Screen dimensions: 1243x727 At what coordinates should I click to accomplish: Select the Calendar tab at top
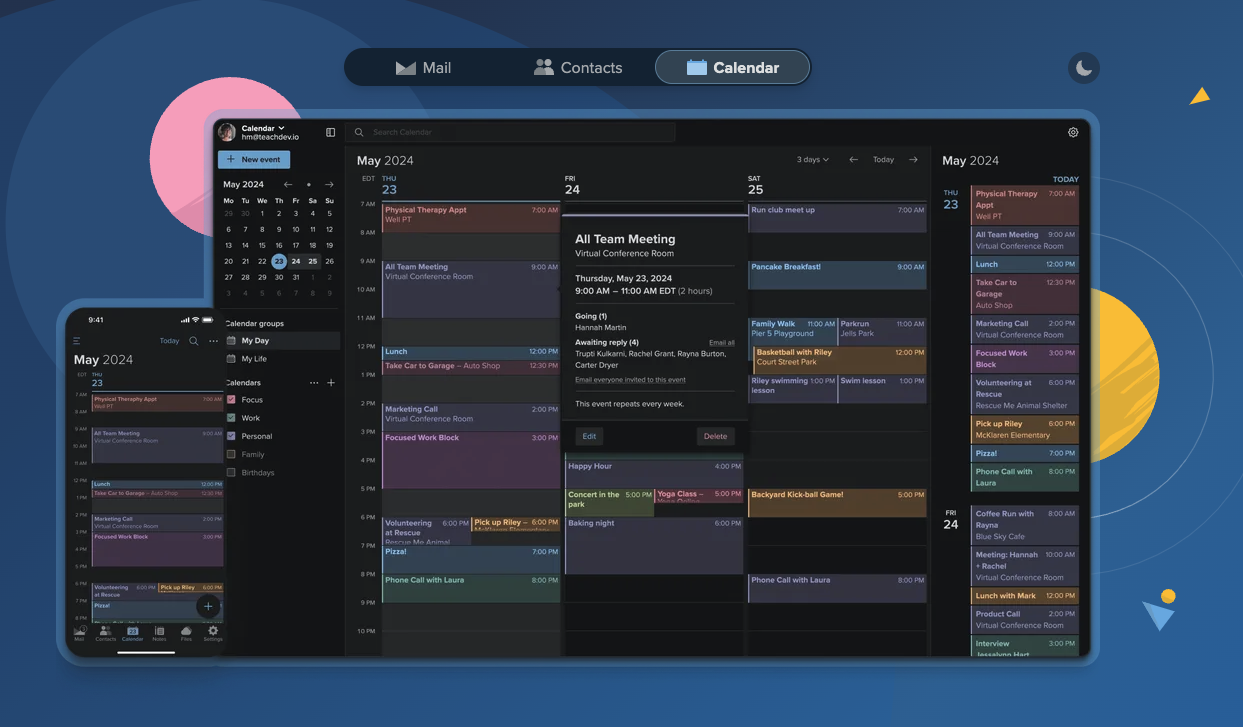point(733,68)
